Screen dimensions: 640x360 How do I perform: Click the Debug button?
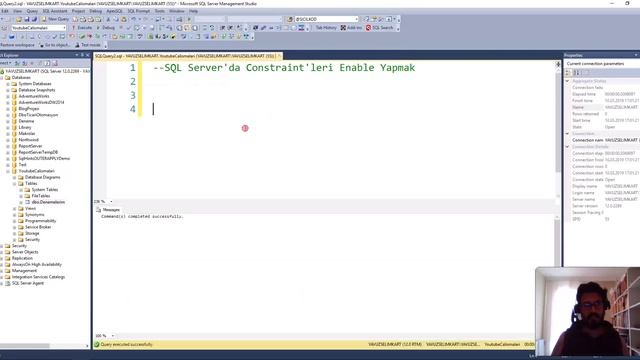[105, 28]
